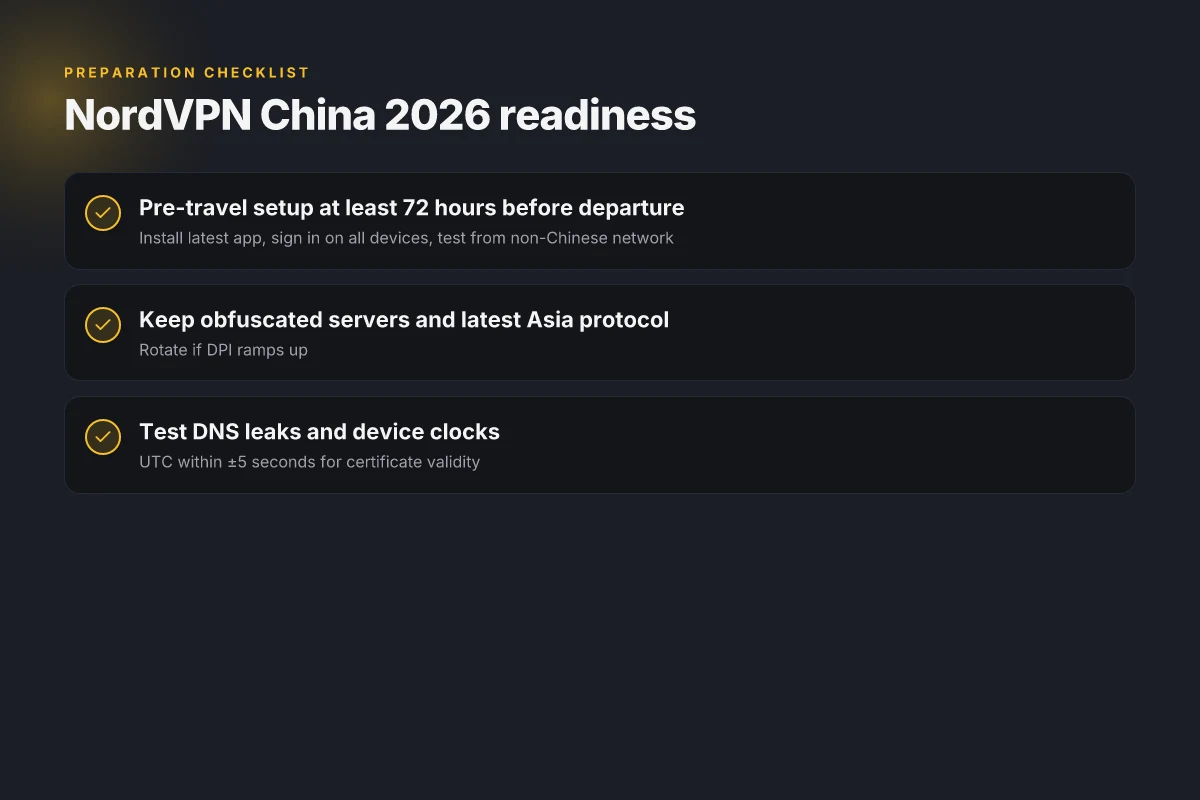Click the 'NordVPN China 2026 readiness' heading
Screen dimensions: 1200x800
point(380,115)
